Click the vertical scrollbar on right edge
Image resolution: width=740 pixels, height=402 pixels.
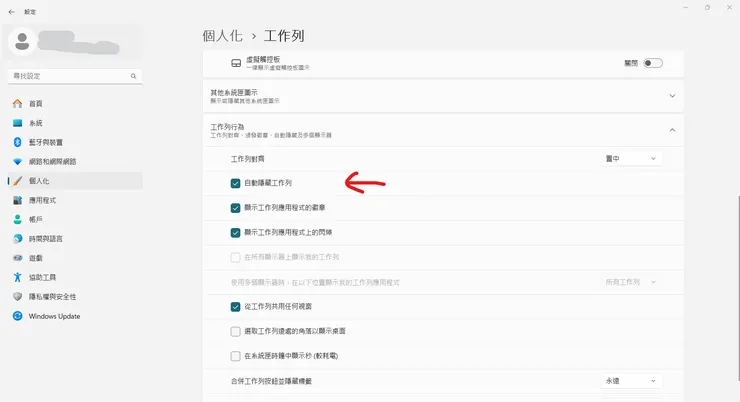tap(738, 288)
